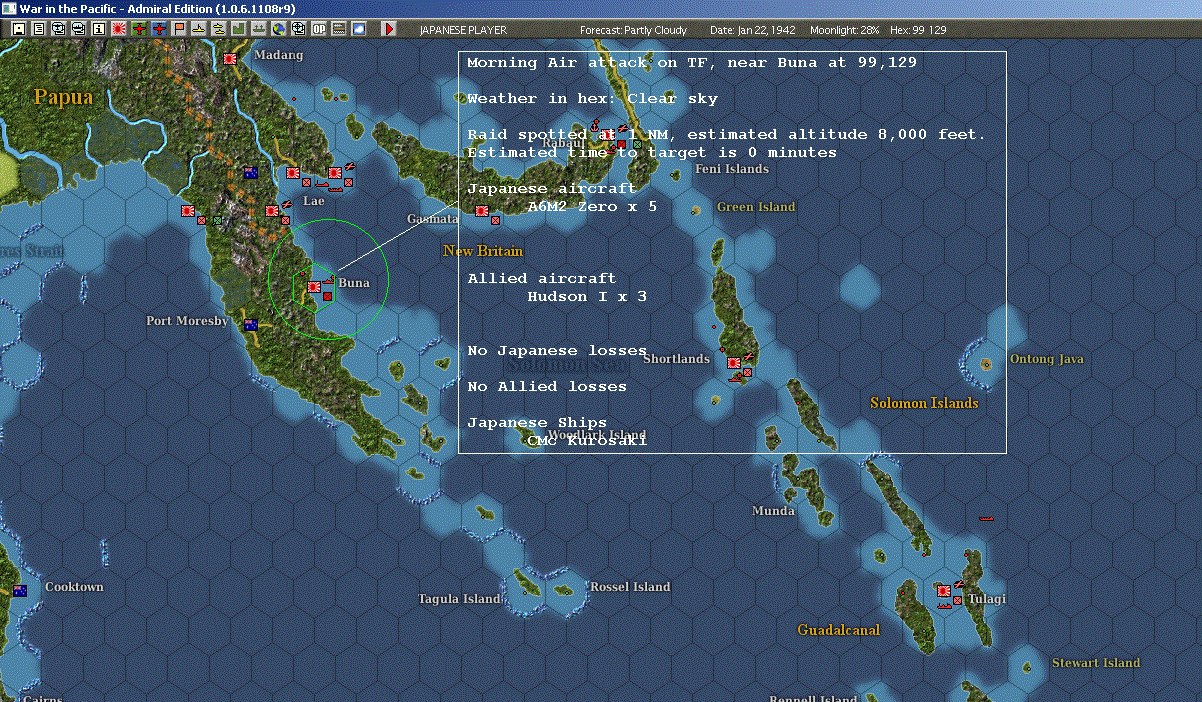The height and width of the screenshot is (702, 1202).
Task: Click the 'Papua' region label
Action: [63, 97]
